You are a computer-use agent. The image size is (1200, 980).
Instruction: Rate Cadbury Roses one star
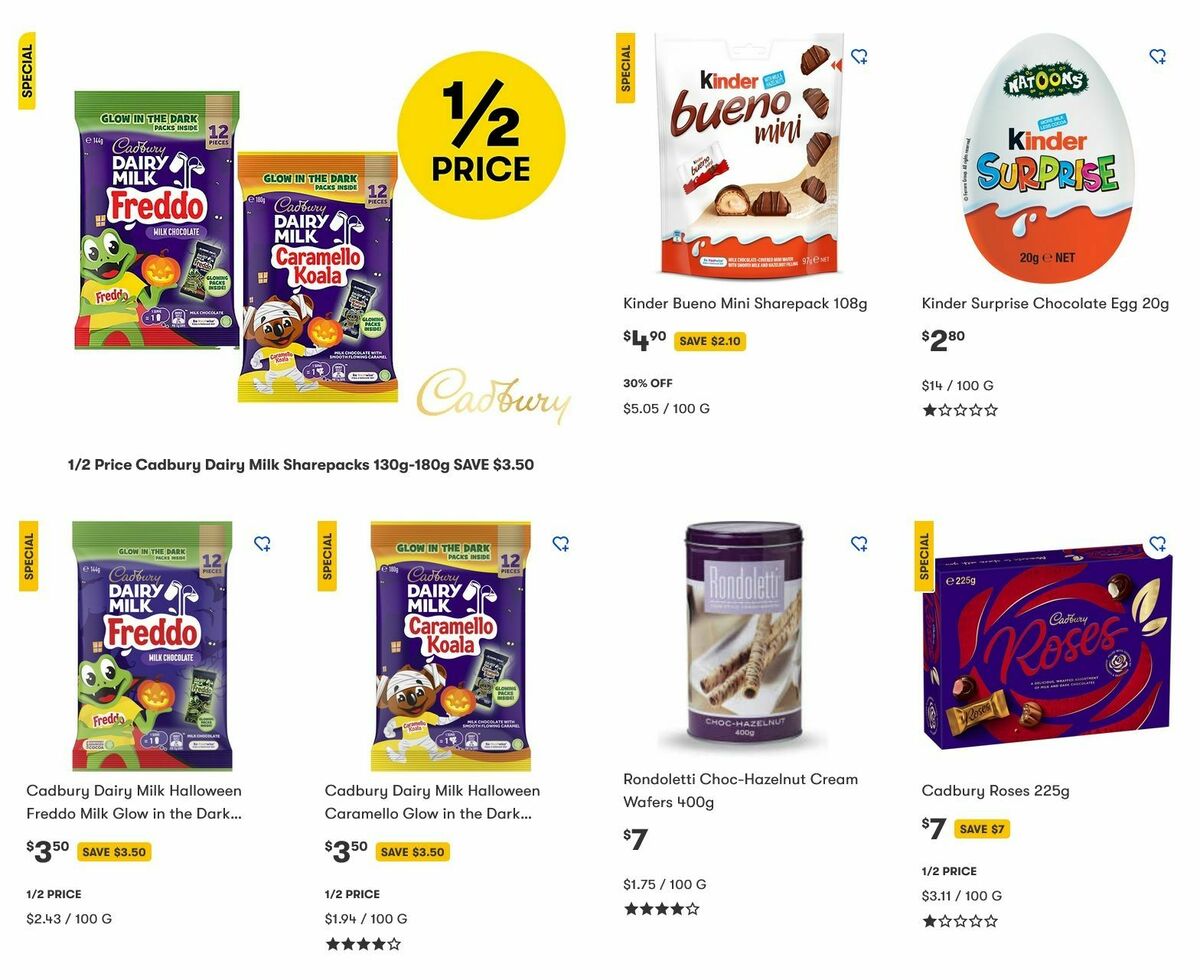tap(927, 920)
